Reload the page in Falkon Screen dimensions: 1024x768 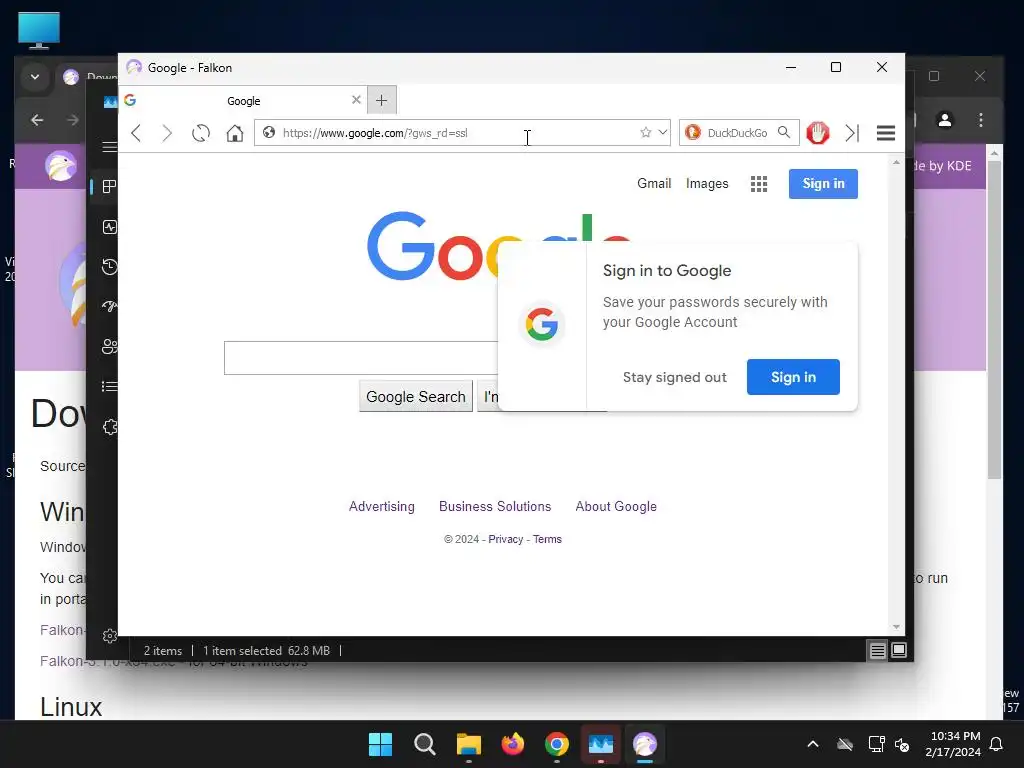(200, 133)
